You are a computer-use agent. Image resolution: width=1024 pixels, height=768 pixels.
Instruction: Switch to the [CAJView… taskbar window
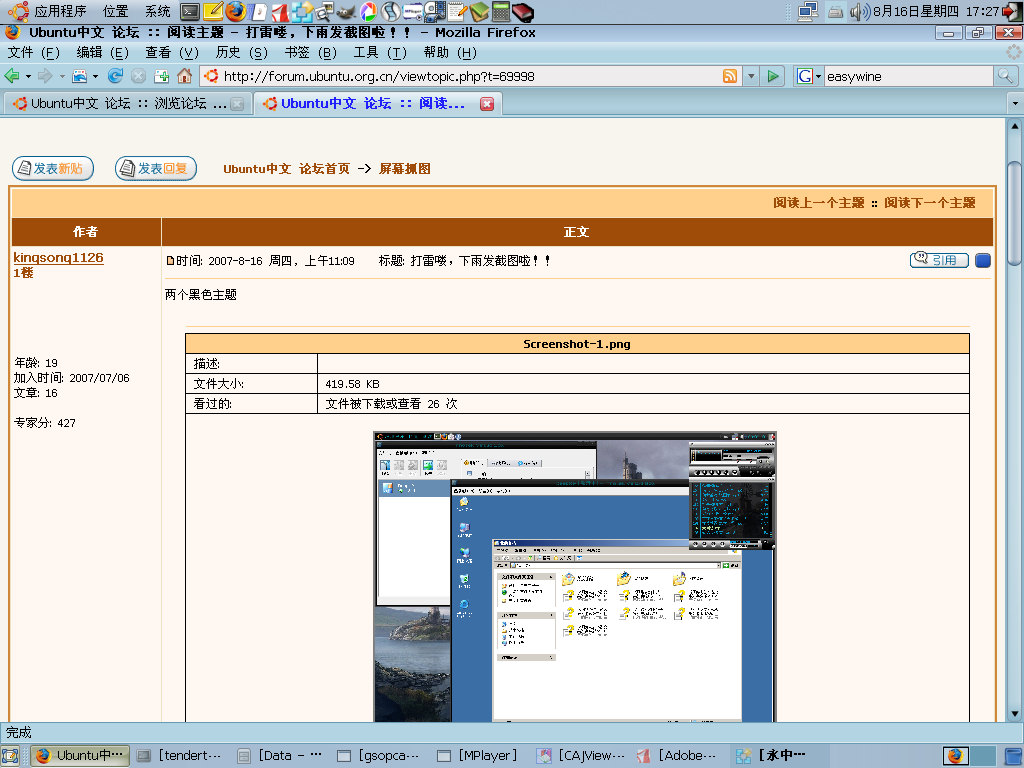tap(581, 756)
